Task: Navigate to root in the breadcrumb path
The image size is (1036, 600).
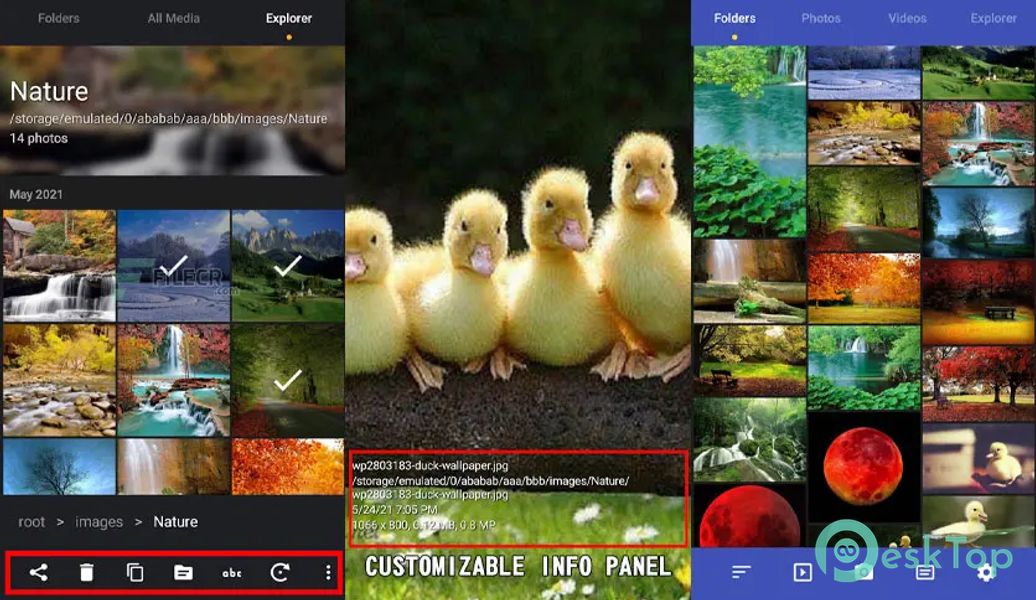Action: pos(32,522)
